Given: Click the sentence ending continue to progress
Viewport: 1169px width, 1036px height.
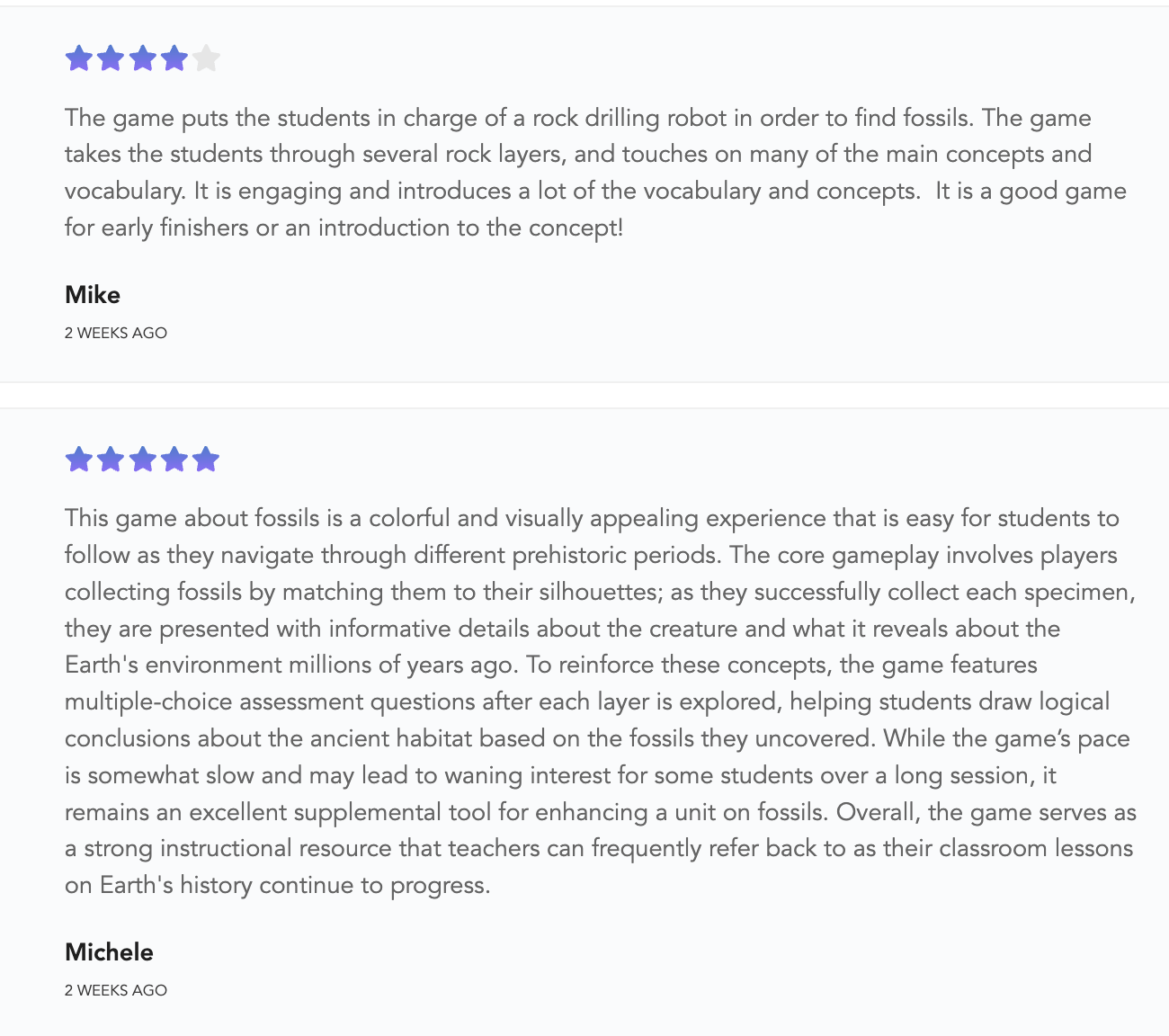Looking at the screenshot, I should pos(278,886).
